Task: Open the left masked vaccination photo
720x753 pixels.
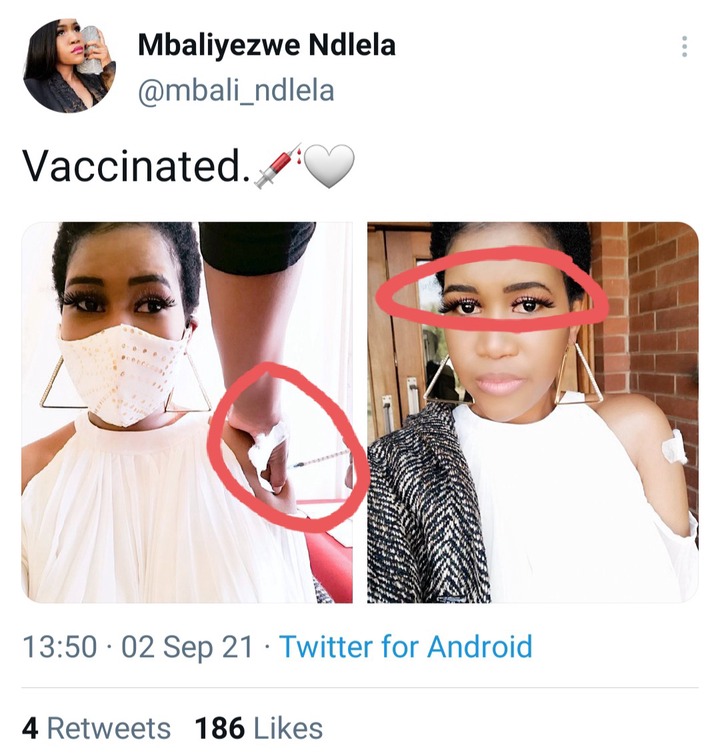Action: coord(187,412)
